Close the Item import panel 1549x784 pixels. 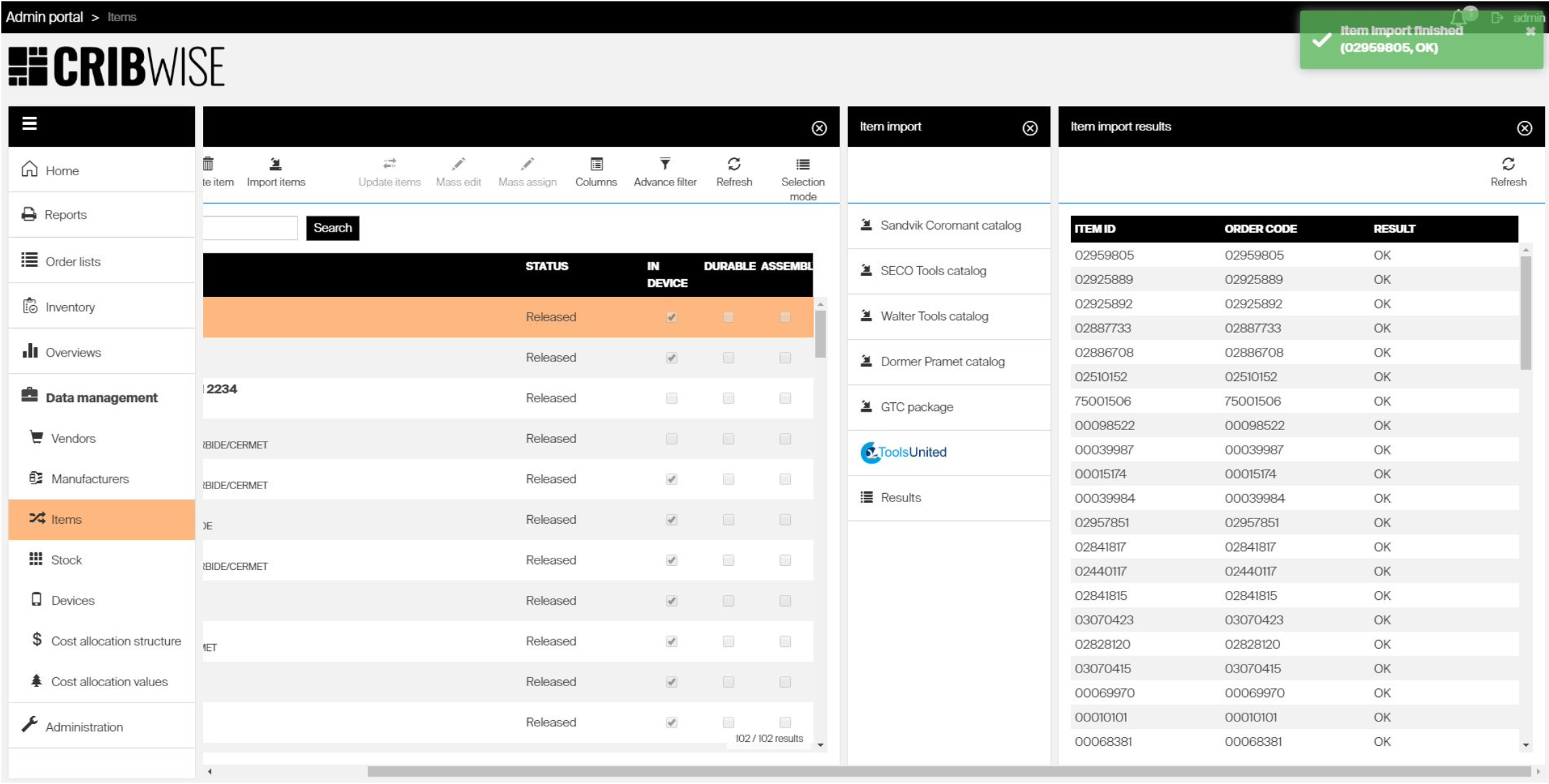click(x=1030, y=128)
